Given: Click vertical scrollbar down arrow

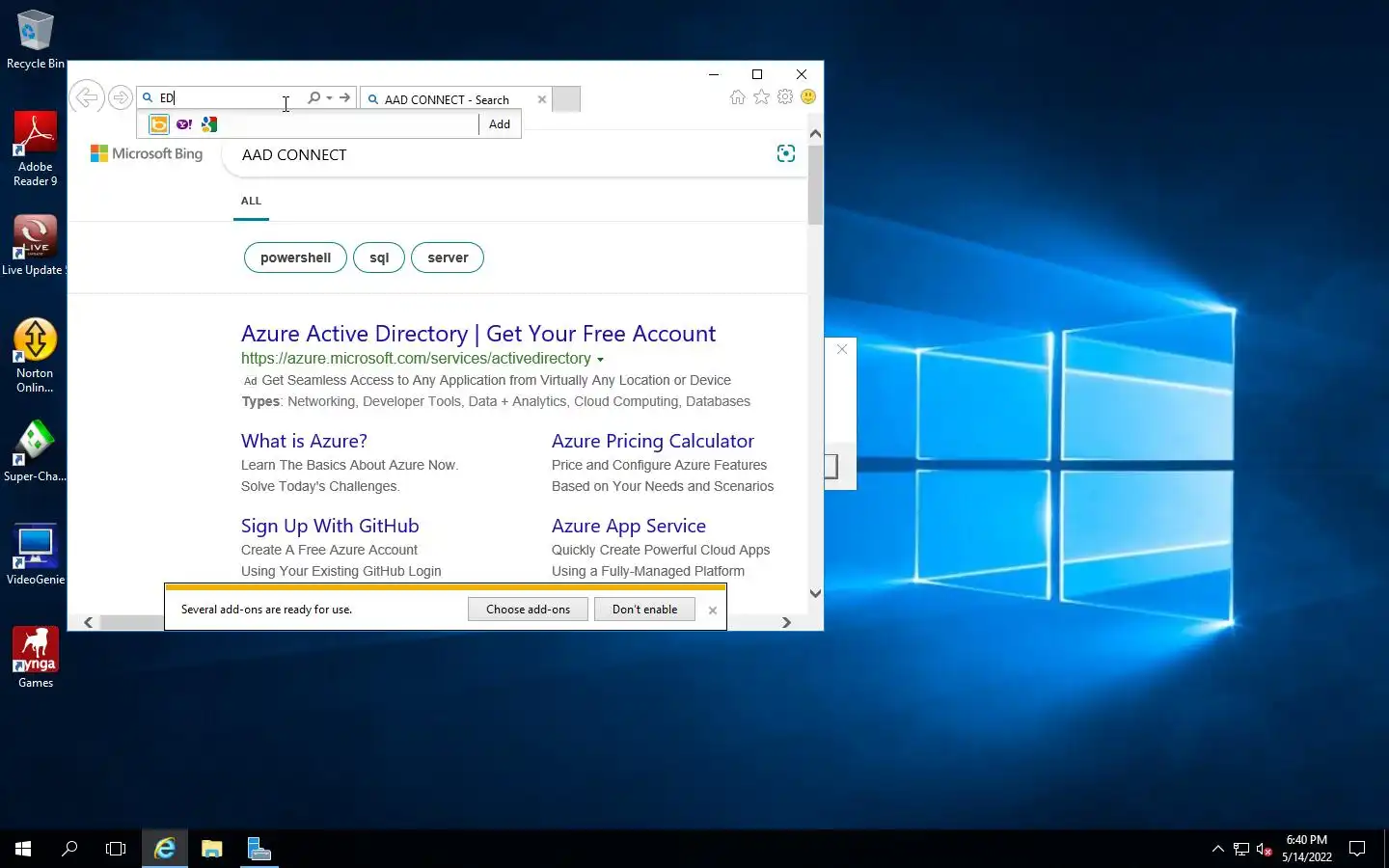Looking at the screenshot, I should pos(816,594).
